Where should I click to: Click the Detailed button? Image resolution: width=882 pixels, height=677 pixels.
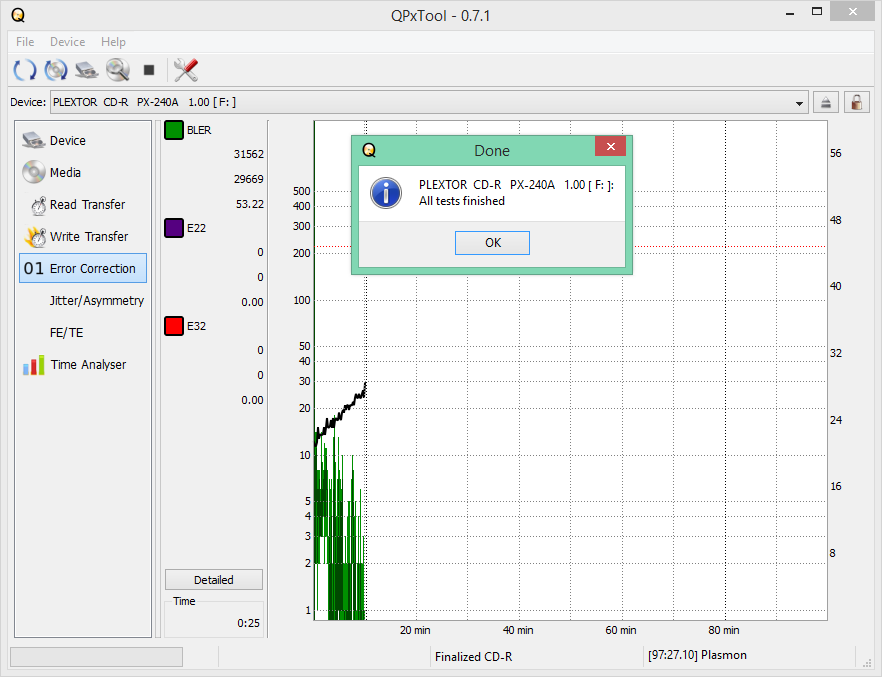click(x=214, y=580)
